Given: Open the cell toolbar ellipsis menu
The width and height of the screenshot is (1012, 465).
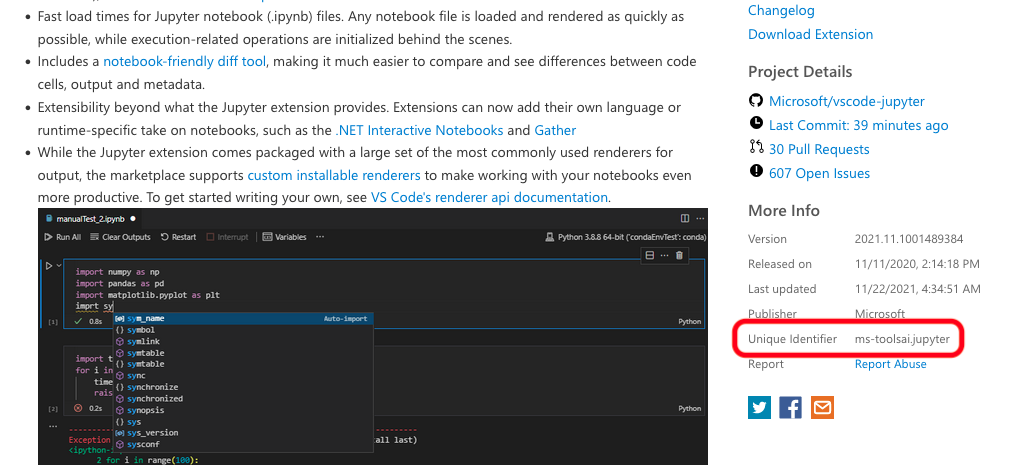Looking at the screenshot, I should click(664, 255).
